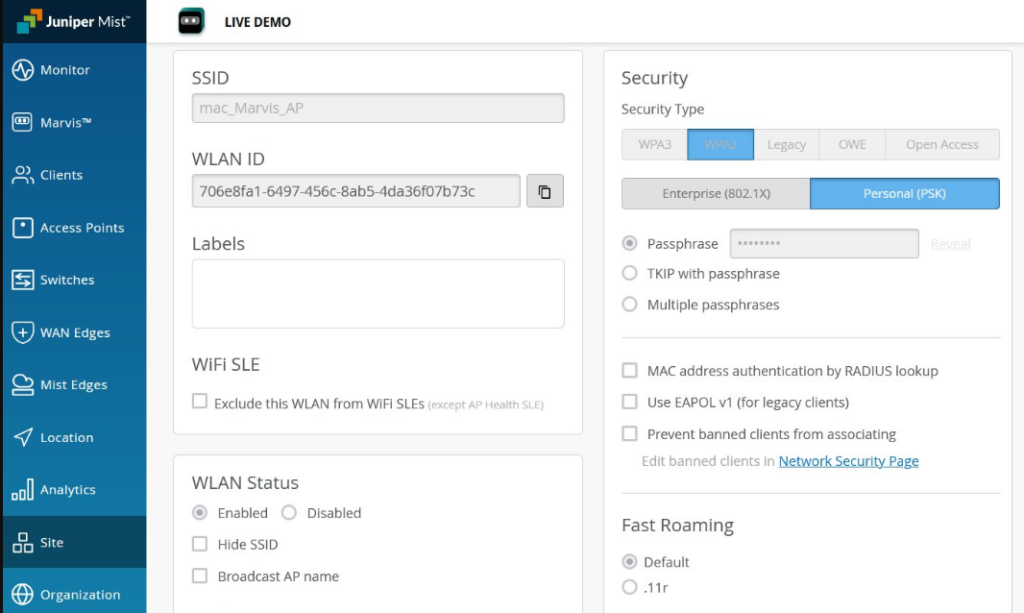The width and height of the screenshot is (1024, 613).
Task: Switch to Enterprise (802.1X) mode
Action: (716, 193)
